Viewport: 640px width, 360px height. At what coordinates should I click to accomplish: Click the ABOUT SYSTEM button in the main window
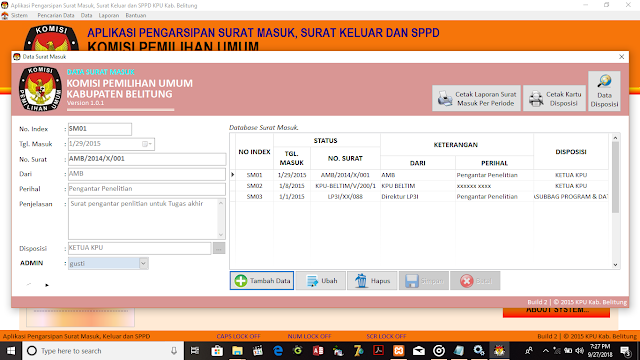556,312
